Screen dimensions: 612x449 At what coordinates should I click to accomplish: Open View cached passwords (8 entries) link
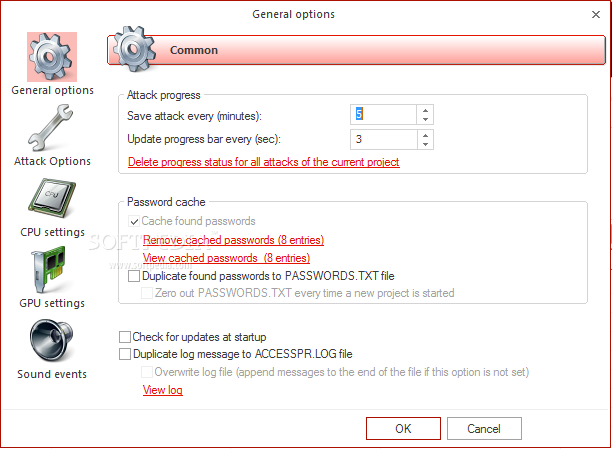(x=226, y=258)
